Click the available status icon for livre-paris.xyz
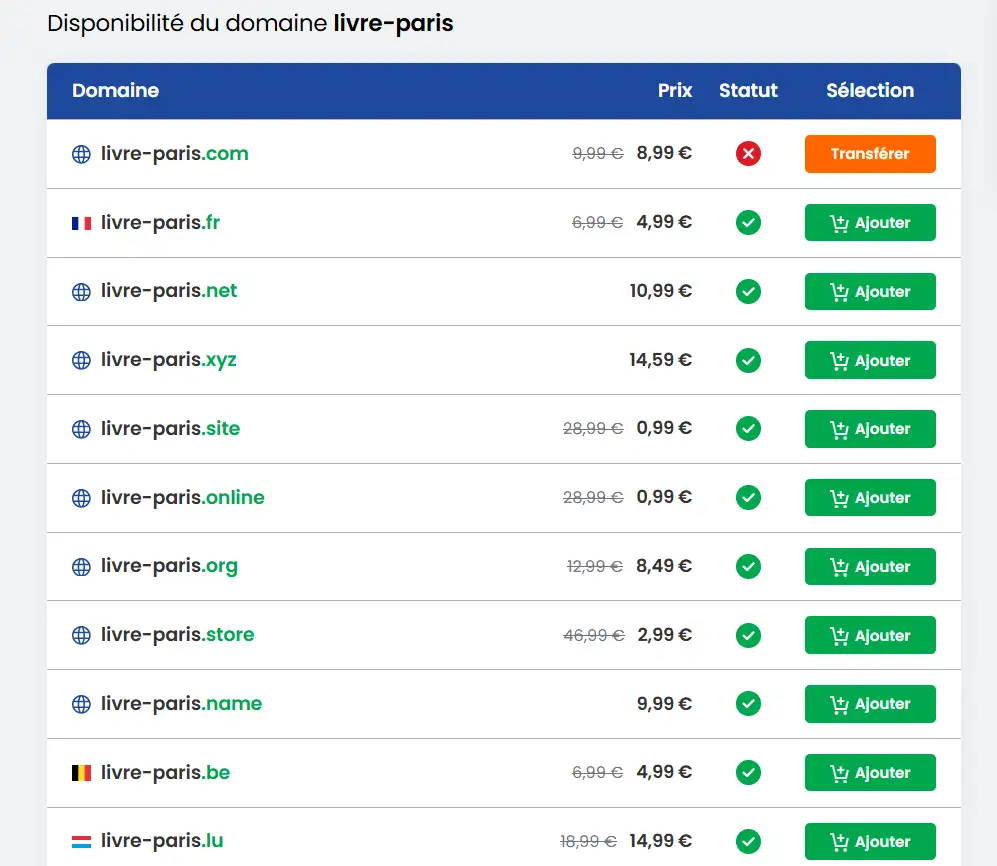This screenshot has height=866, width=997. pyautogui.click(x=748, y=360)
